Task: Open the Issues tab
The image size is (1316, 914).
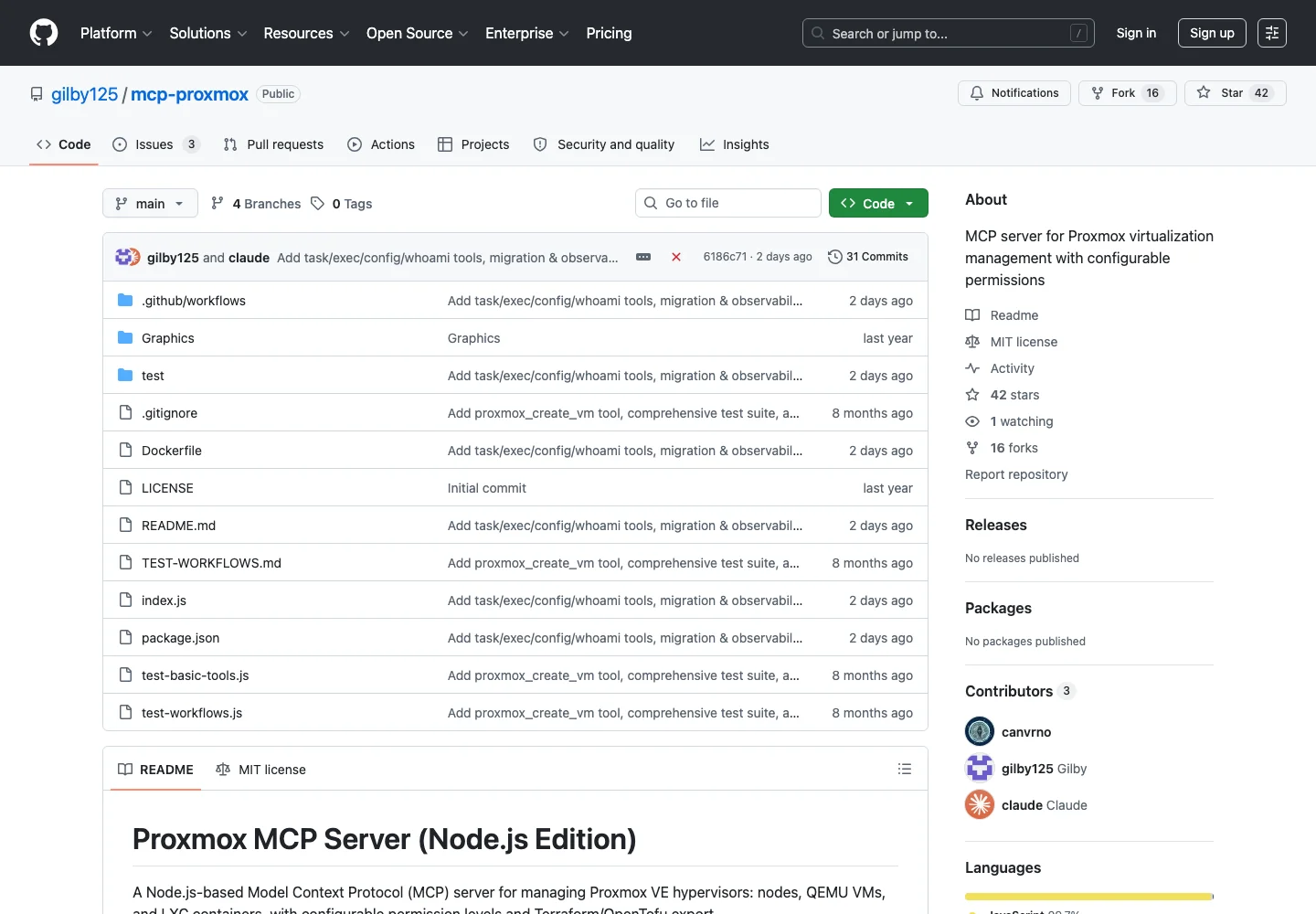Action: pos(155,144)
